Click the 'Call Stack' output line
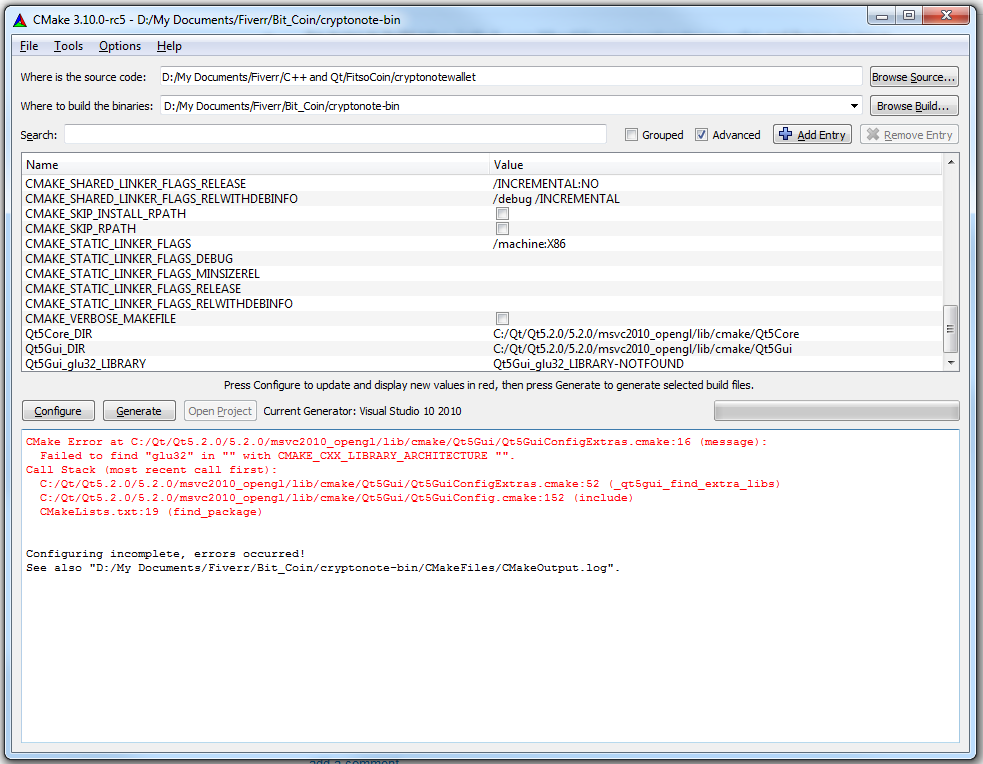Image resolution: width=983 pixels, height=764 pixels. click(x=151, y=470)
